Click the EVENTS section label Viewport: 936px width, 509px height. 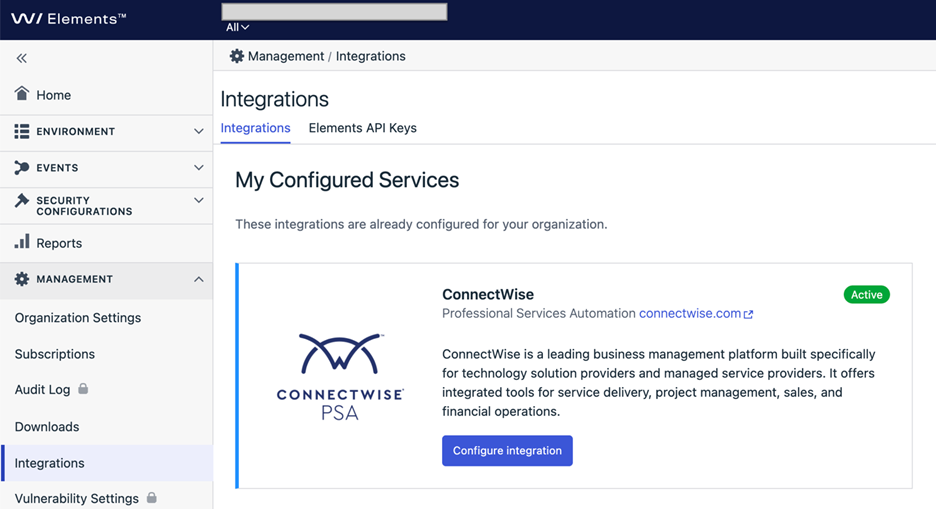point(57,168)
